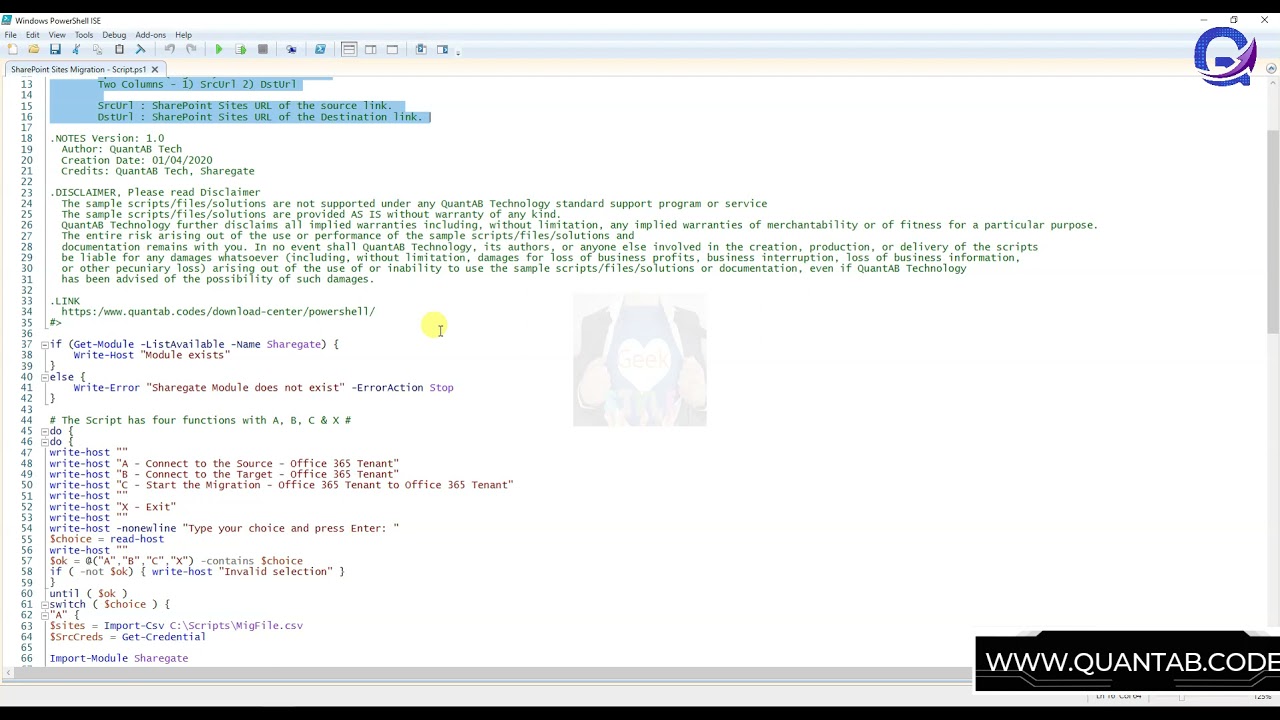The height and width of the screenshot is (720, 1280).
Task: Click the horizontal scrollbar of the script pane
Action: point(486,672)
